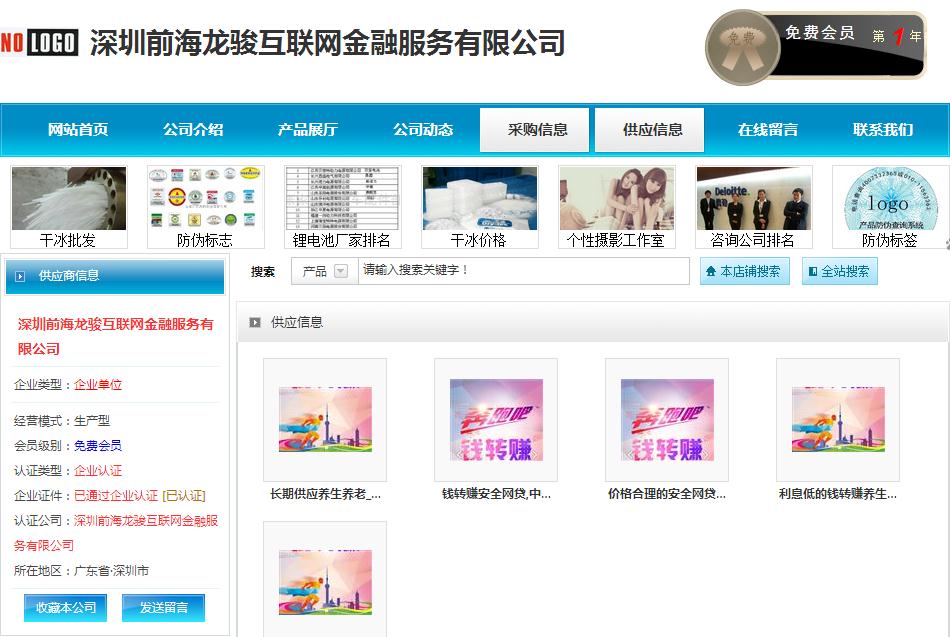The height and width of the screenshot is (637, 950).
Task: Open the 在线留言 menu item
Action: (x=766, y=131)
